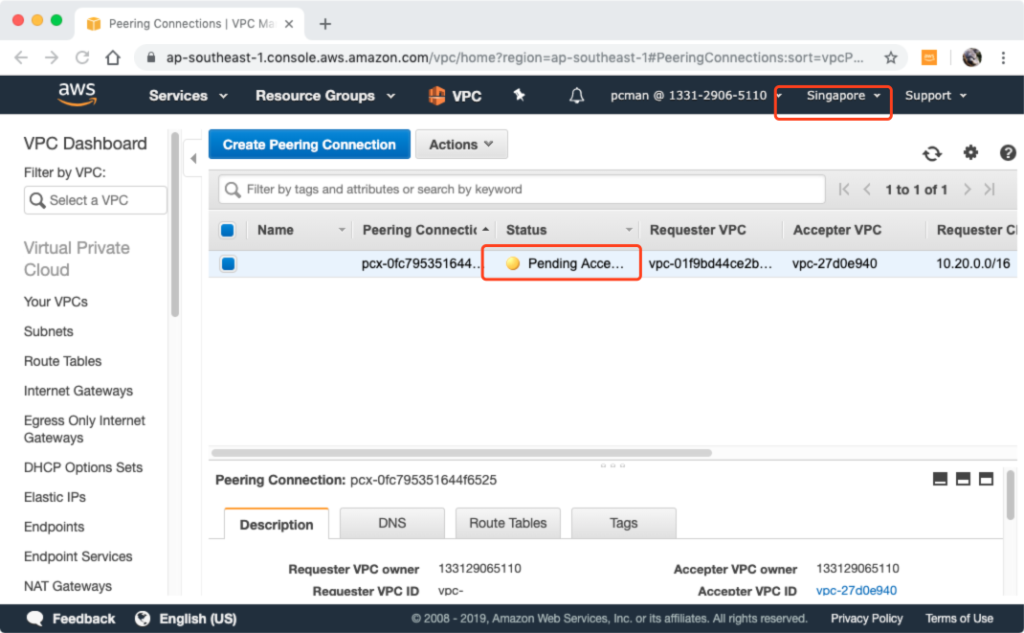Viewport: 1024px width, 633px height.
Task: Reload the browser page
Action: [x=82, y=57]
